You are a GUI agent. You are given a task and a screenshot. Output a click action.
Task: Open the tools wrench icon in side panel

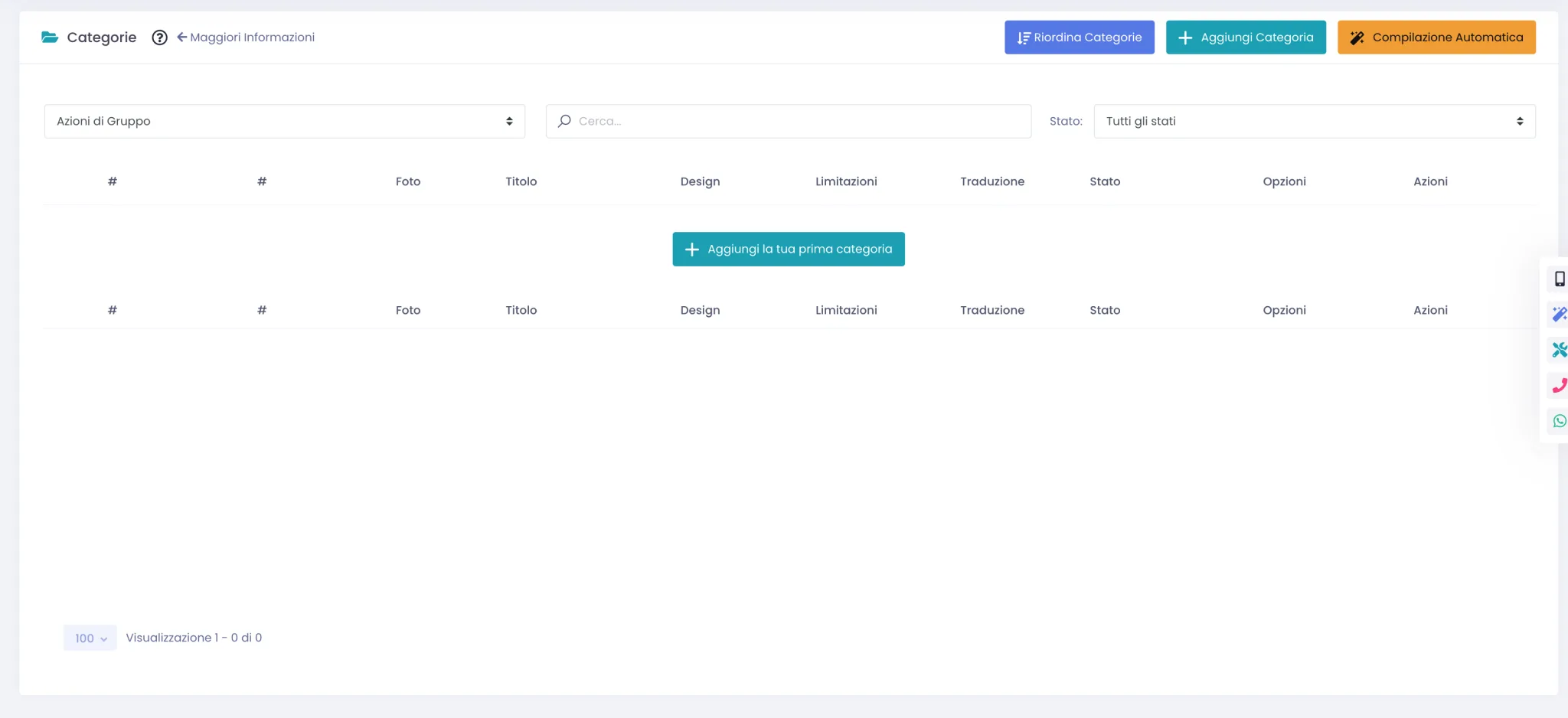(1559, 350)
